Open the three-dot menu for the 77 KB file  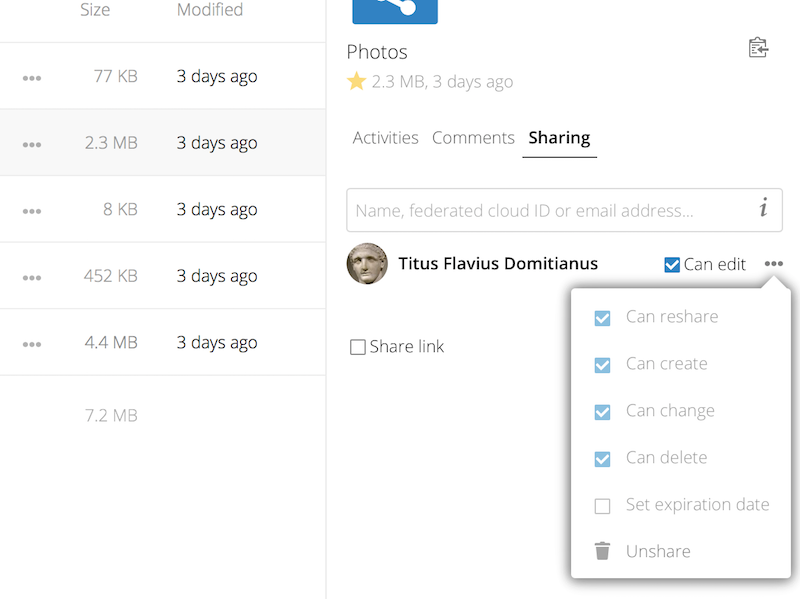pos(31,75)
